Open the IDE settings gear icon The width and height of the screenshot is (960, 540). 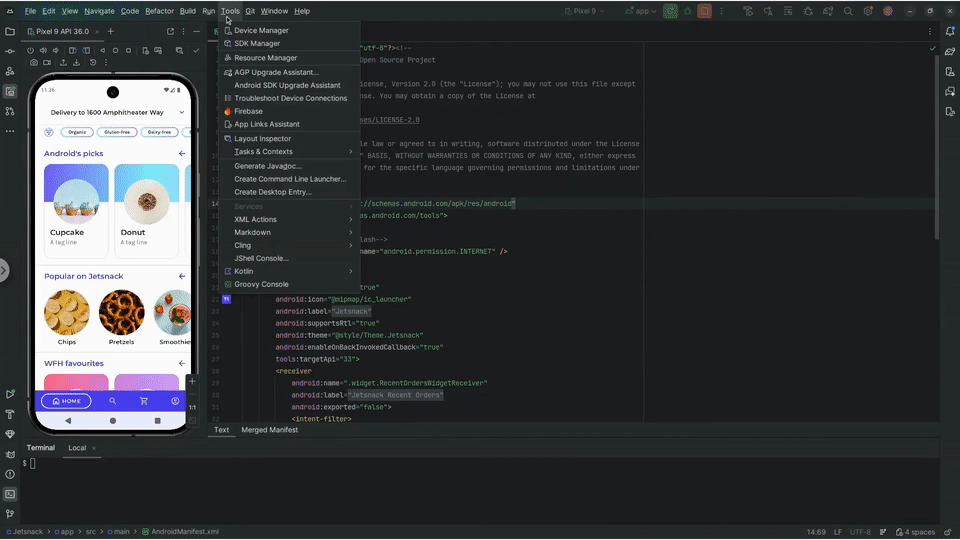click(867, 11)
